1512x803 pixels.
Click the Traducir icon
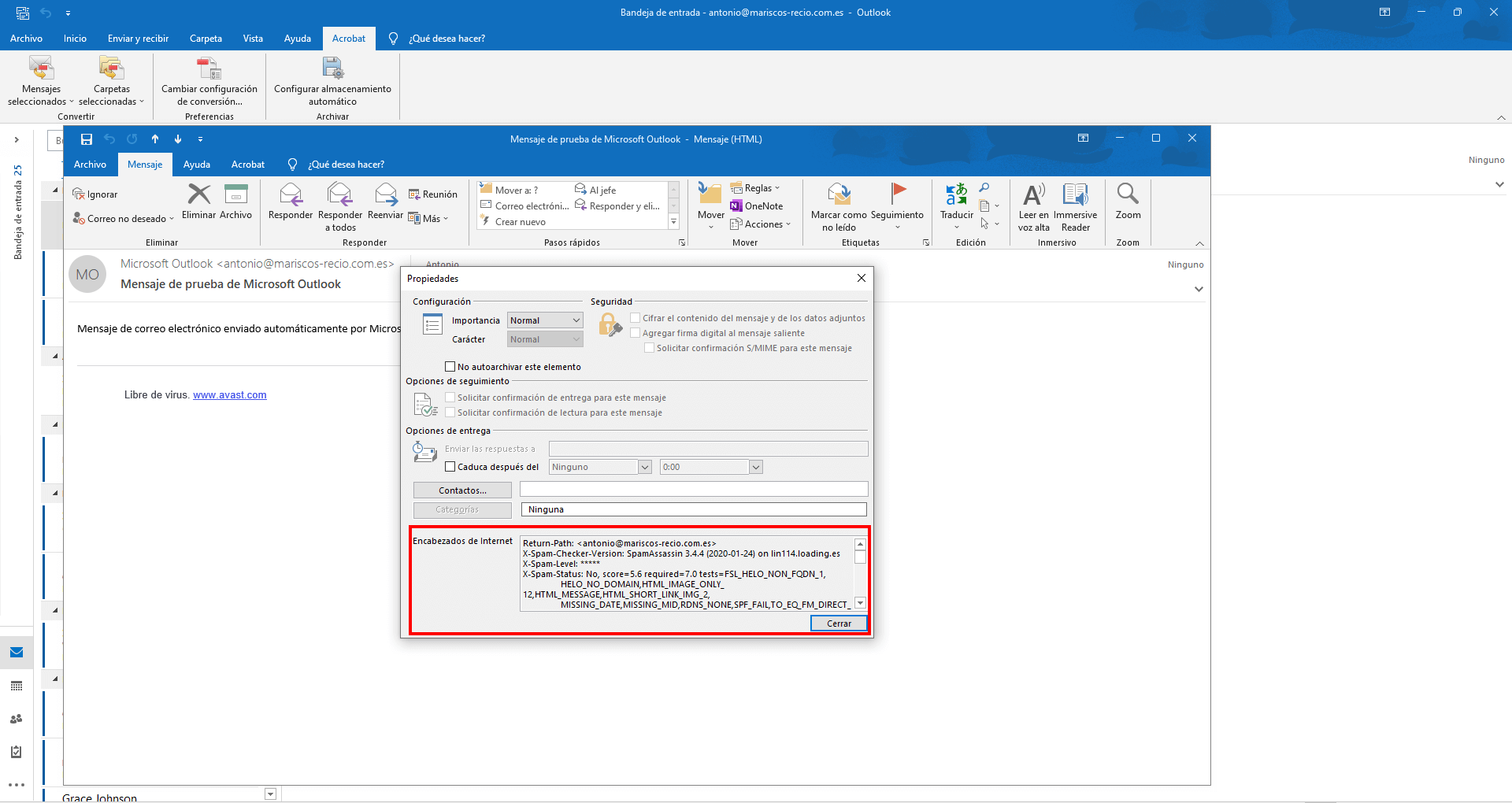(x=957, y=194)
